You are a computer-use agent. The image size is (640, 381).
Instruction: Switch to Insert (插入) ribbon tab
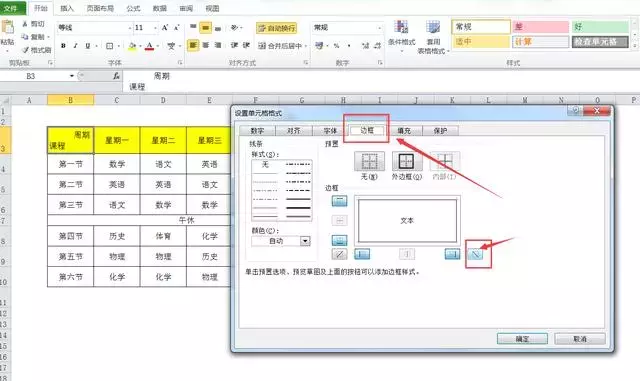pyautogui.click(x=67, y=8)
